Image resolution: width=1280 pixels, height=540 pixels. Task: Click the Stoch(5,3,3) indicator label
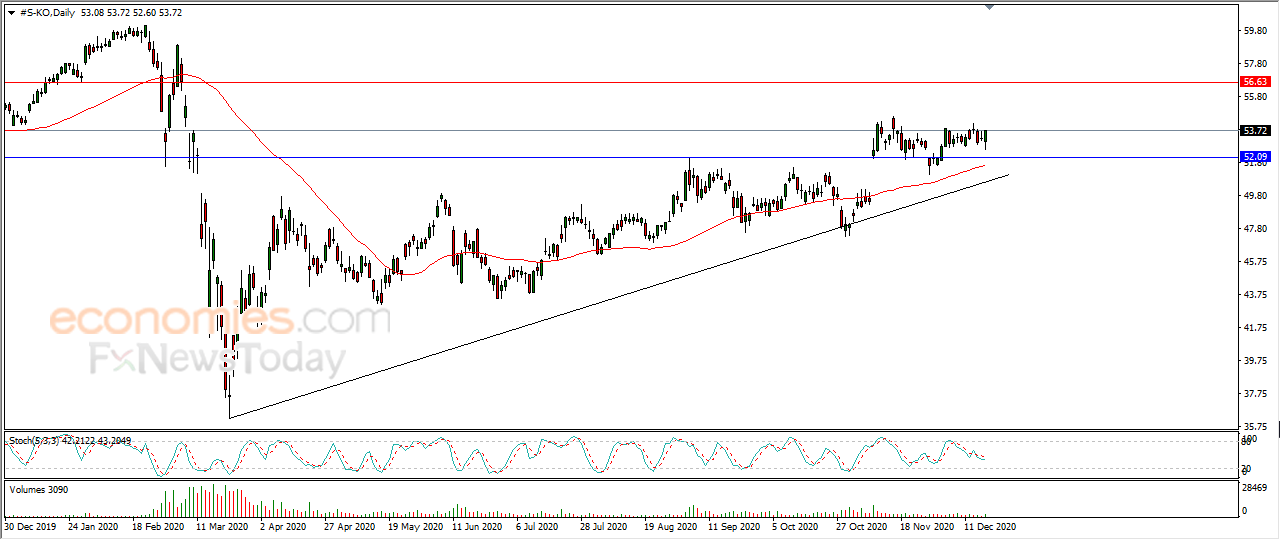(x=39, y=440)
